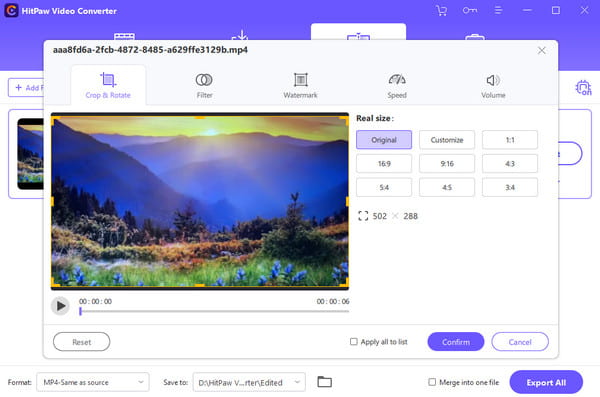This screenshot has height=397, width=600.
Task: Open the shopping cart icon
Action: 441,10
